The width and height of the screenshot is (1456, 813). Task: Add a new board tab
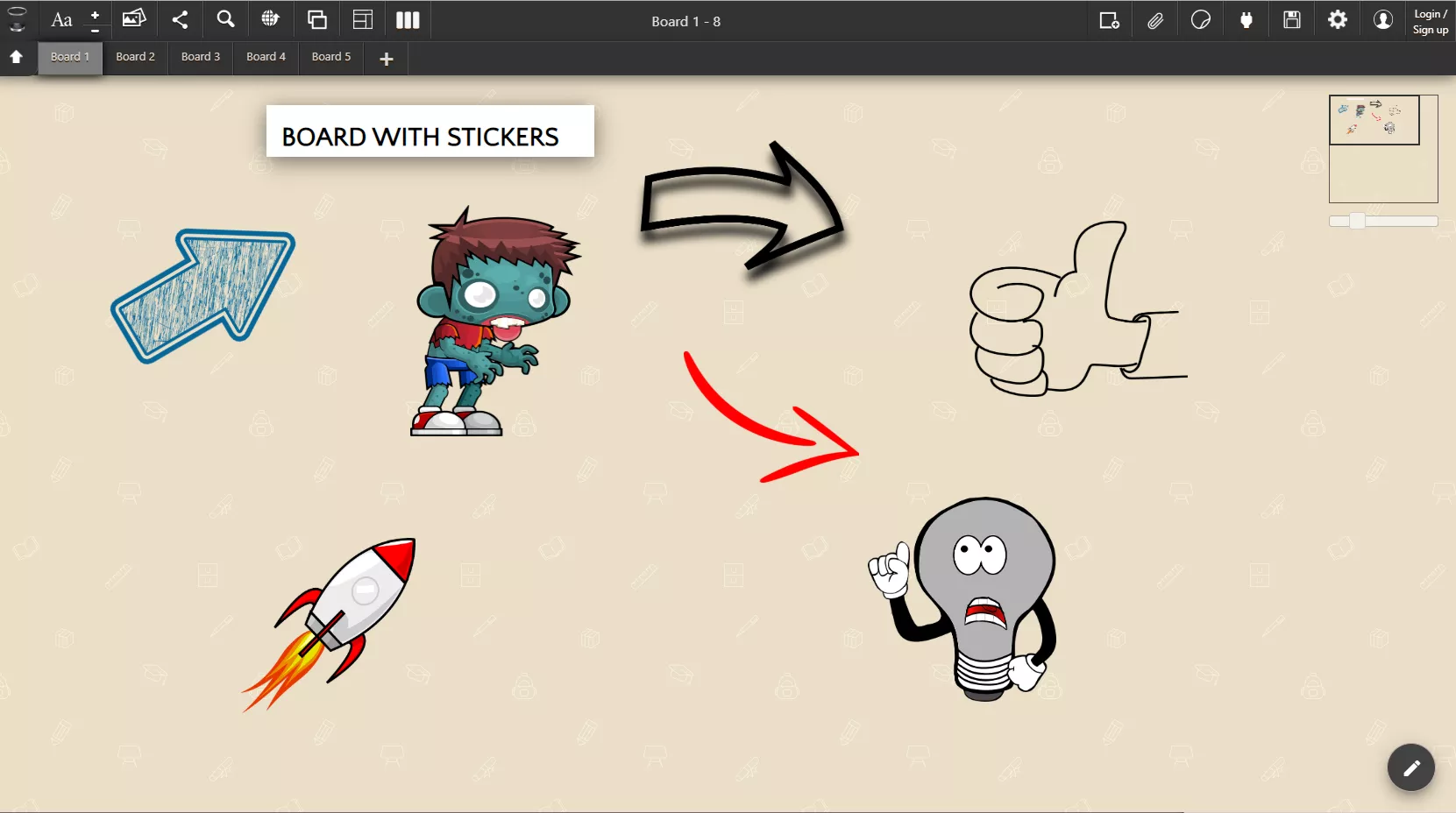pyautogui.click(x=387, y=59)
